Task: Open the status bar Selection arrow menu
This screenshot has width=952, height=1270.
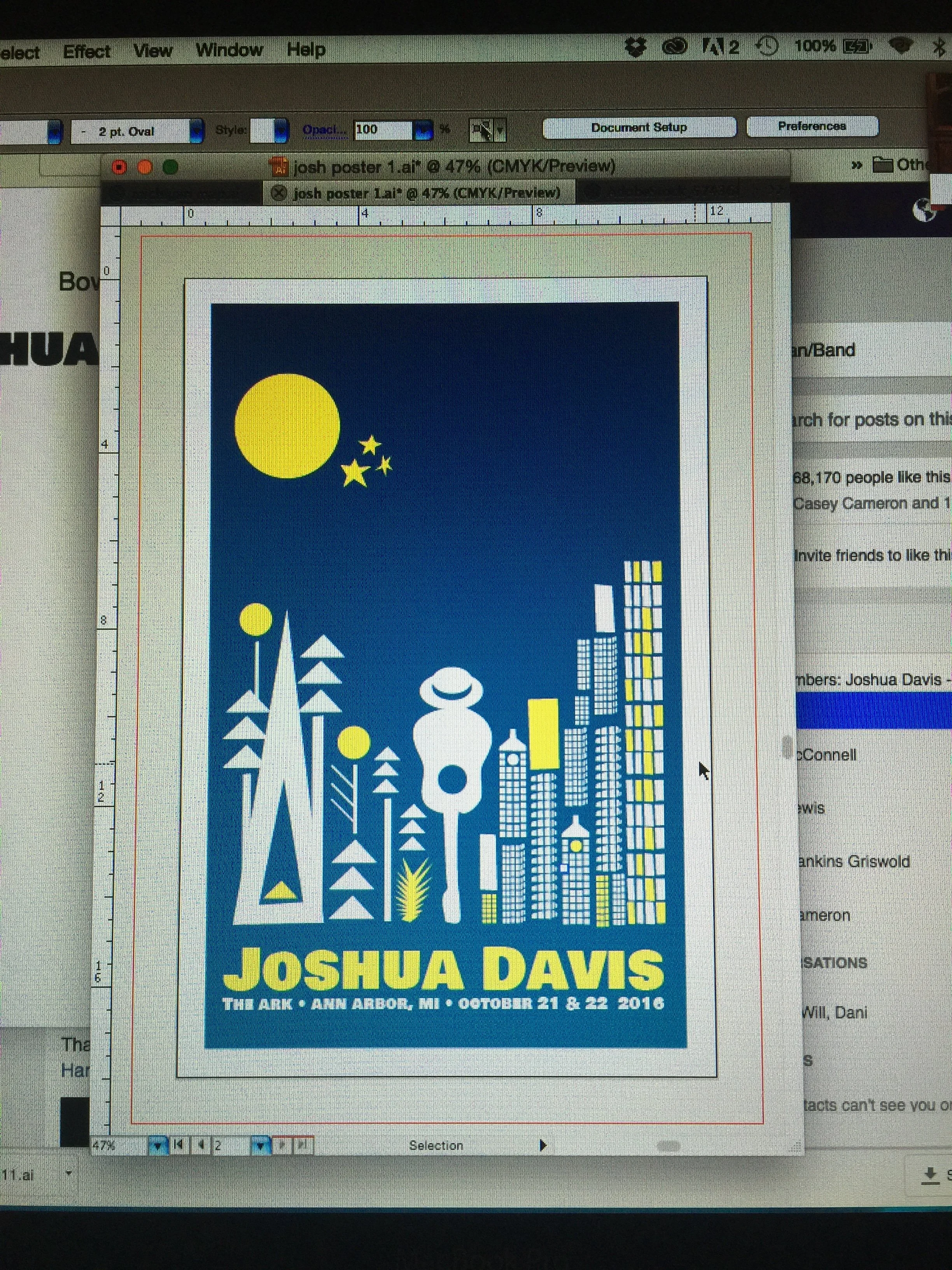Action: 543,1145
